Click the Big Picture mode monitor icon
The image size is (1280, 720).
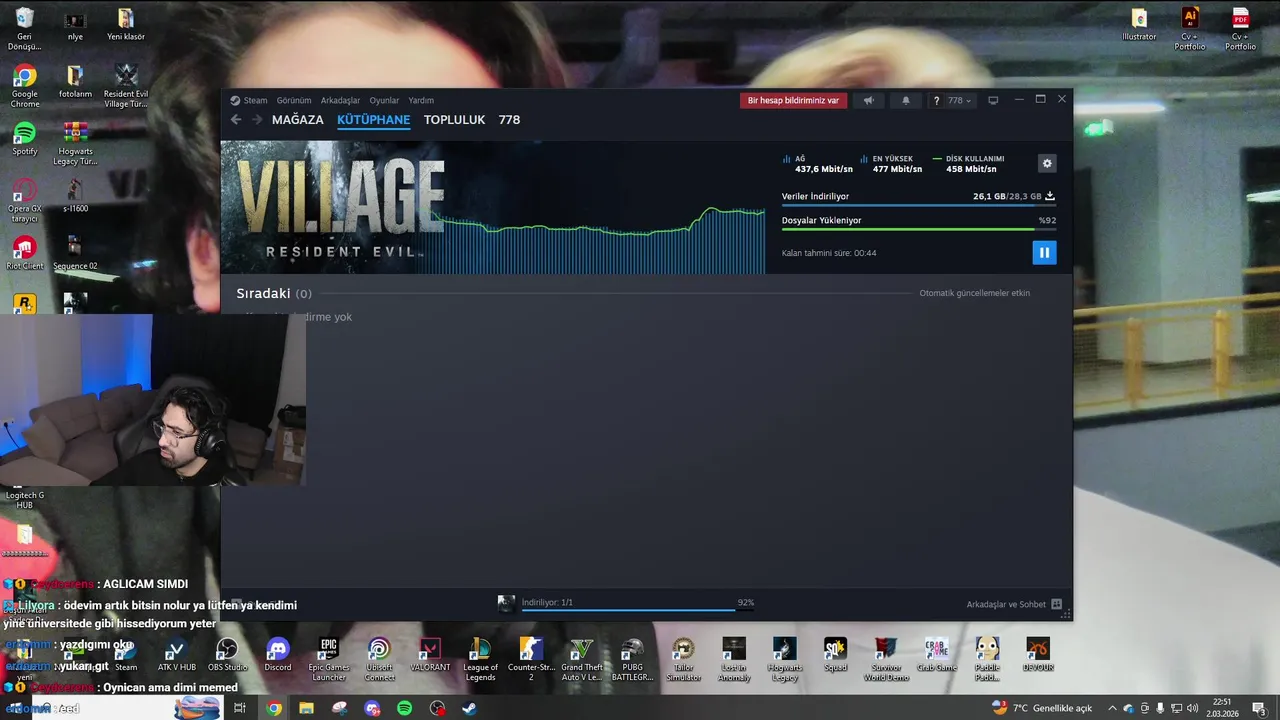[x=993, y=100]
